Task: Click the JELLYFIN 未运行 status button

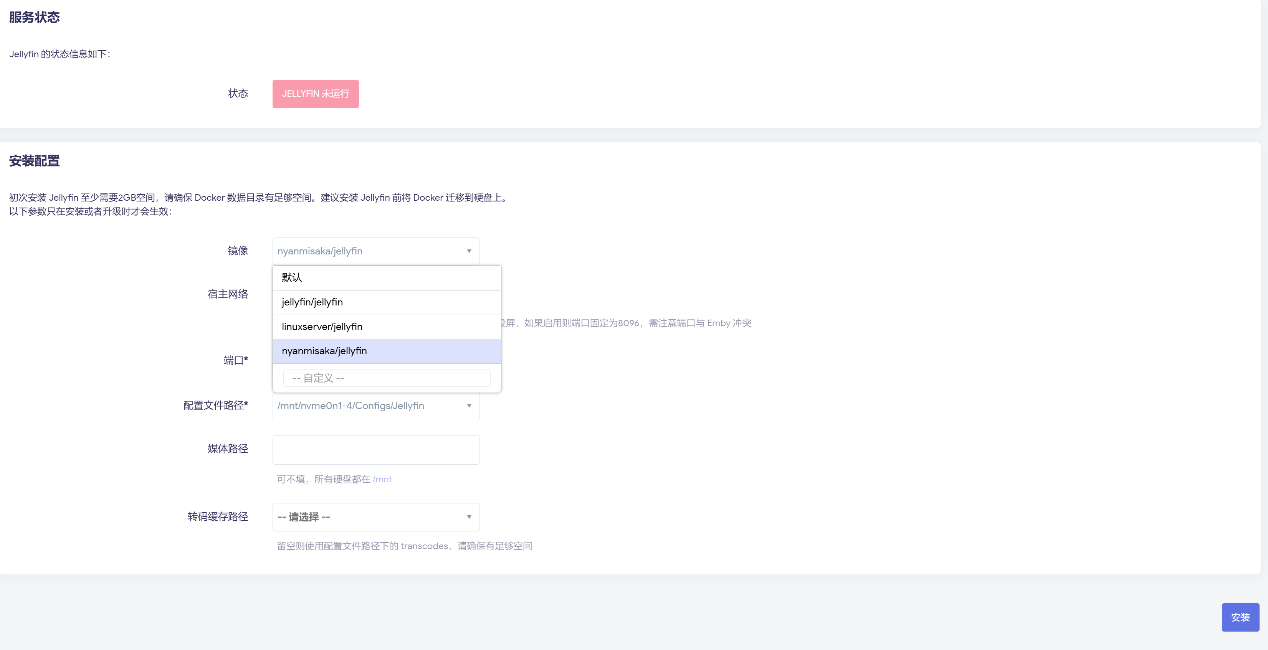Action: coord(315,94)
